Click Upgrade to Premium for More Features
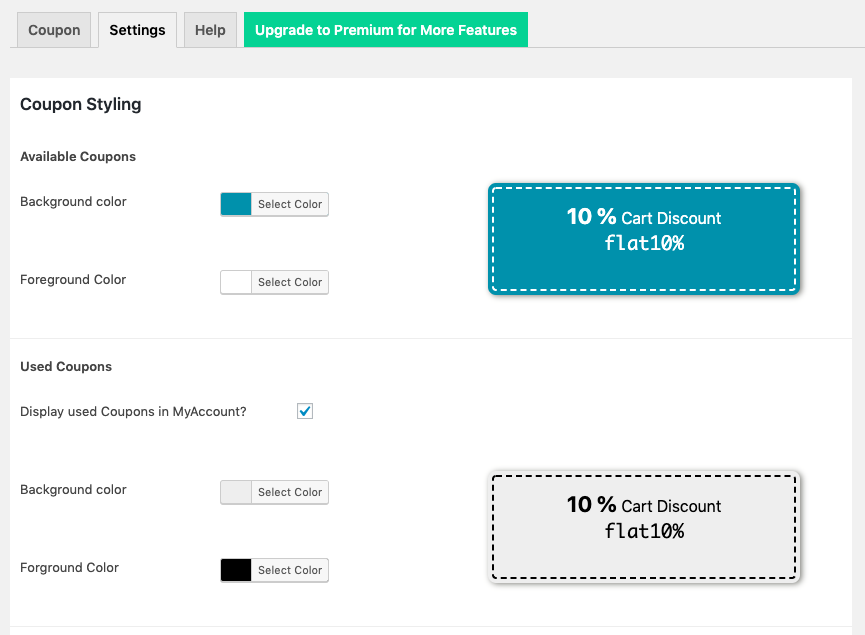 tap(385, 30)
